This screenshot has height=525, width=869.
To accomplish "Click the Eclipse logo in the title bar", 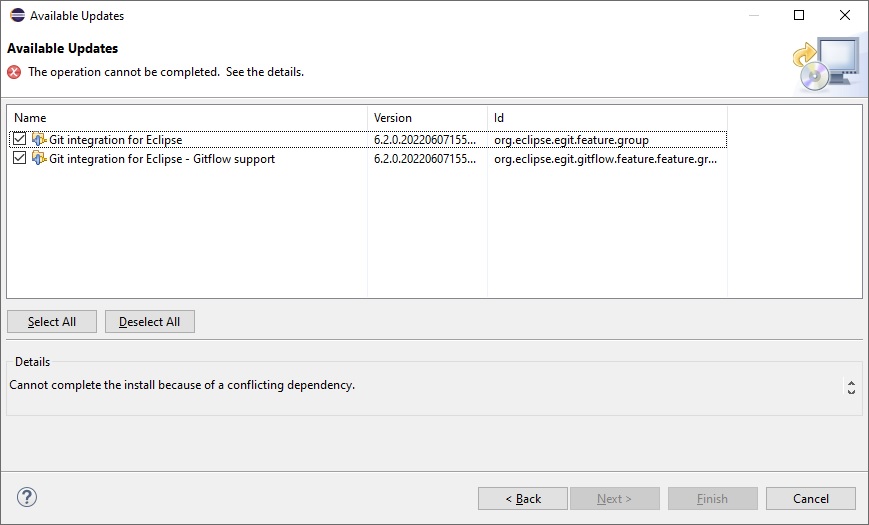I will (x=17, y=15).
